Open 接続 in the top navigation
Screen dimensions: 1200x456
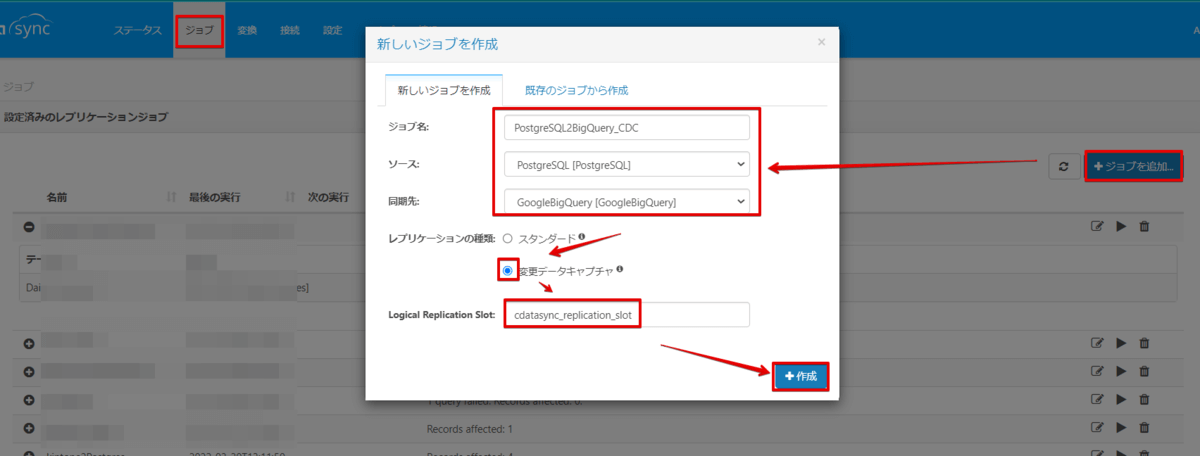pyautogui.click(x=290, y=30)
